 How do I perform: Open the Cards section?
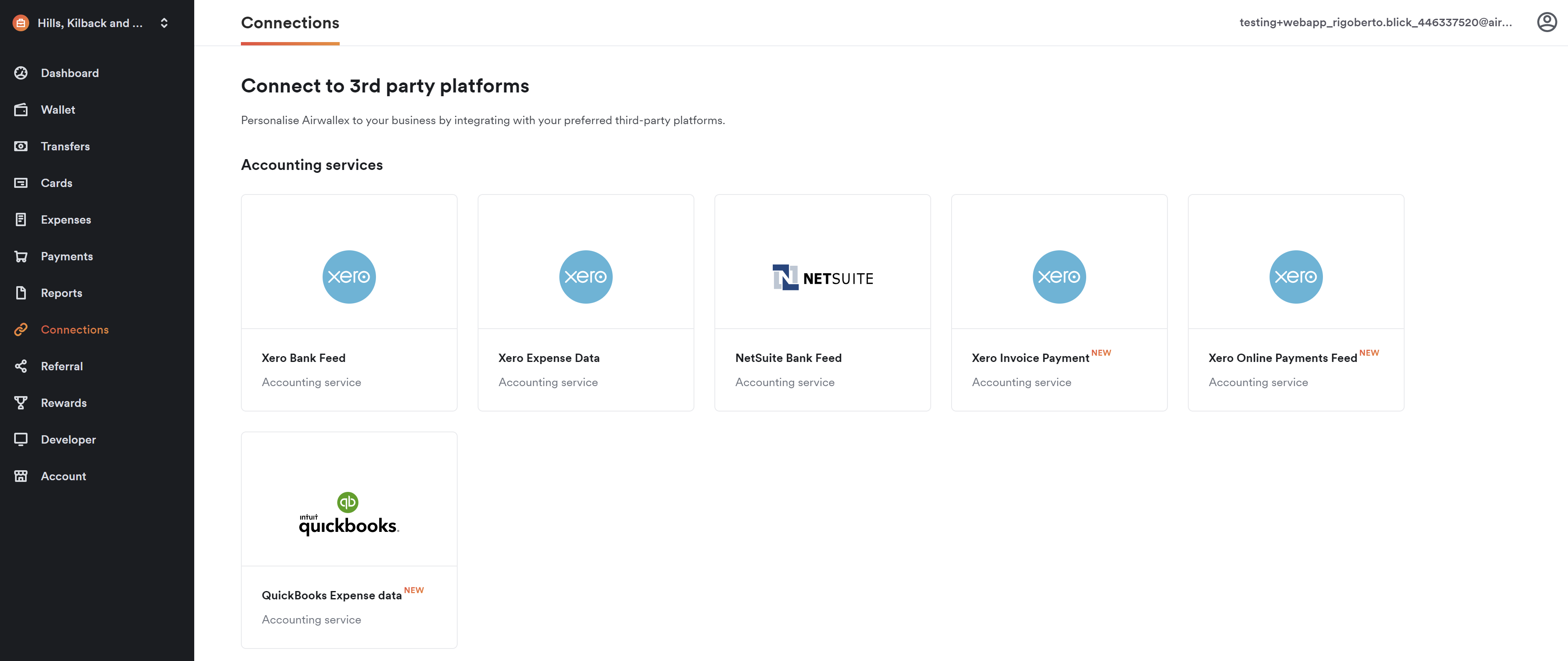click(x=56, y=183)
